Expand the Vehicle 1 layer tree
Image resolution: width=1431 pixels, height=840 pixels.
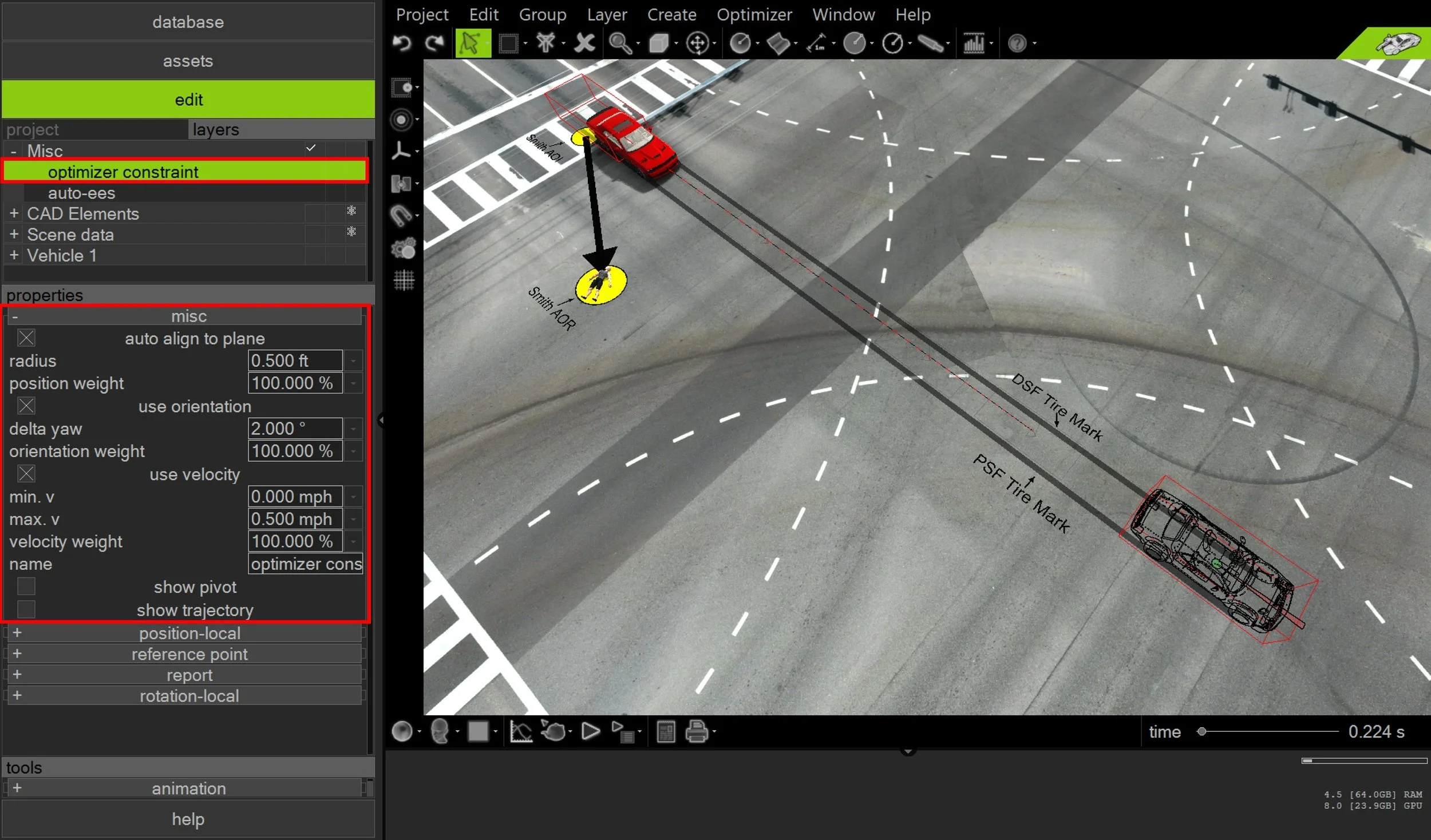[x=14, y=255]
